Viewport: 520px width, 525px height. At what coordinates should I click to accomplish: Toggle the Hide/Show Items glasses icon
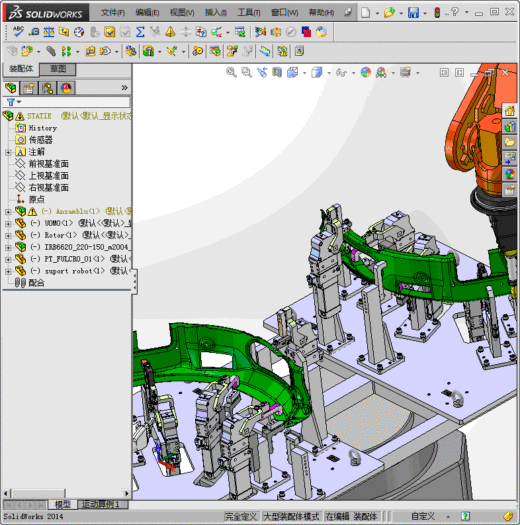341,72
